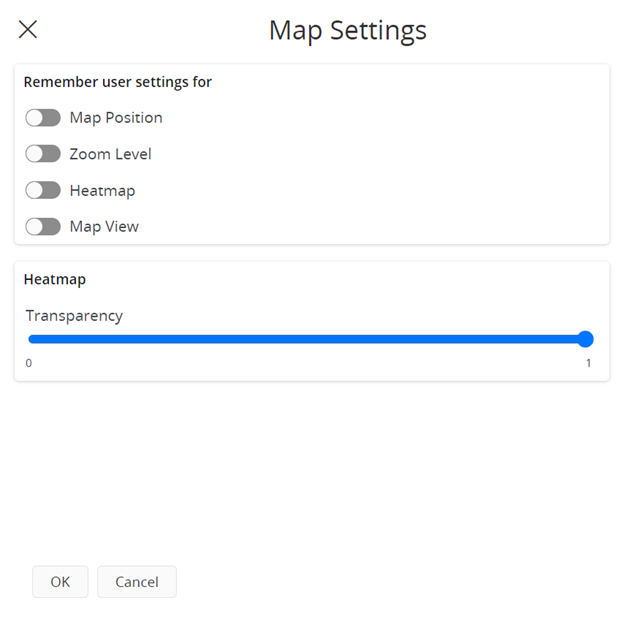
Task: Click the Remember user settings for heading
Action: (118, 82)
